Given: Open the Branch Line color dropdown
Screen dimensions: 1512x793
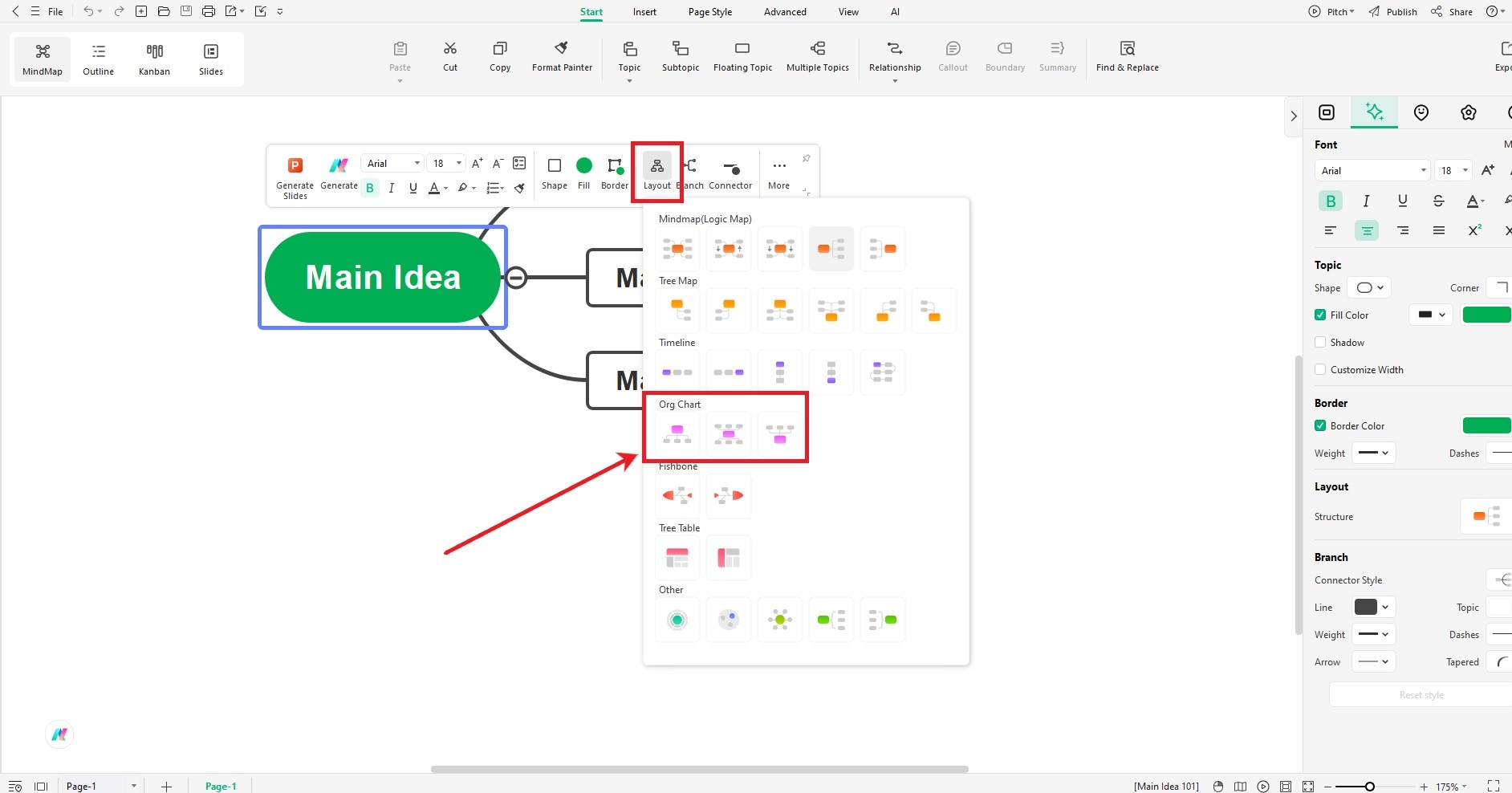Looking at the screenshot, I should click(1372, 607).
